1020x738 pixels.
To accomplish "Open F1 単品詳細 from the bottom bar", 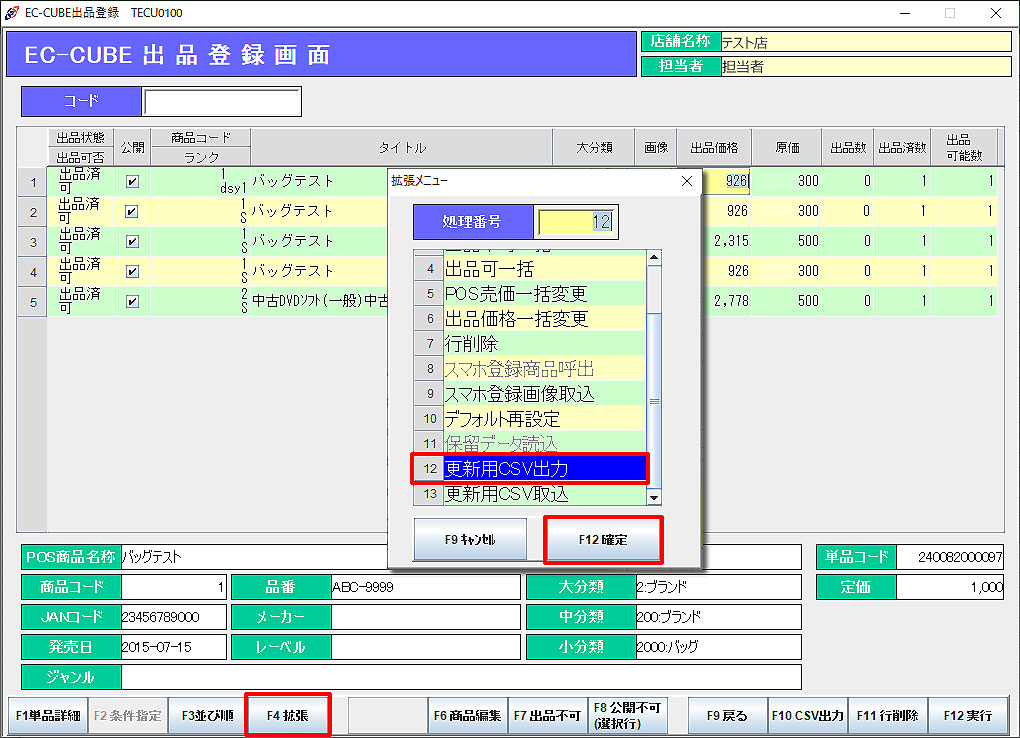I will pyautogui.click(x=46, y=716).
